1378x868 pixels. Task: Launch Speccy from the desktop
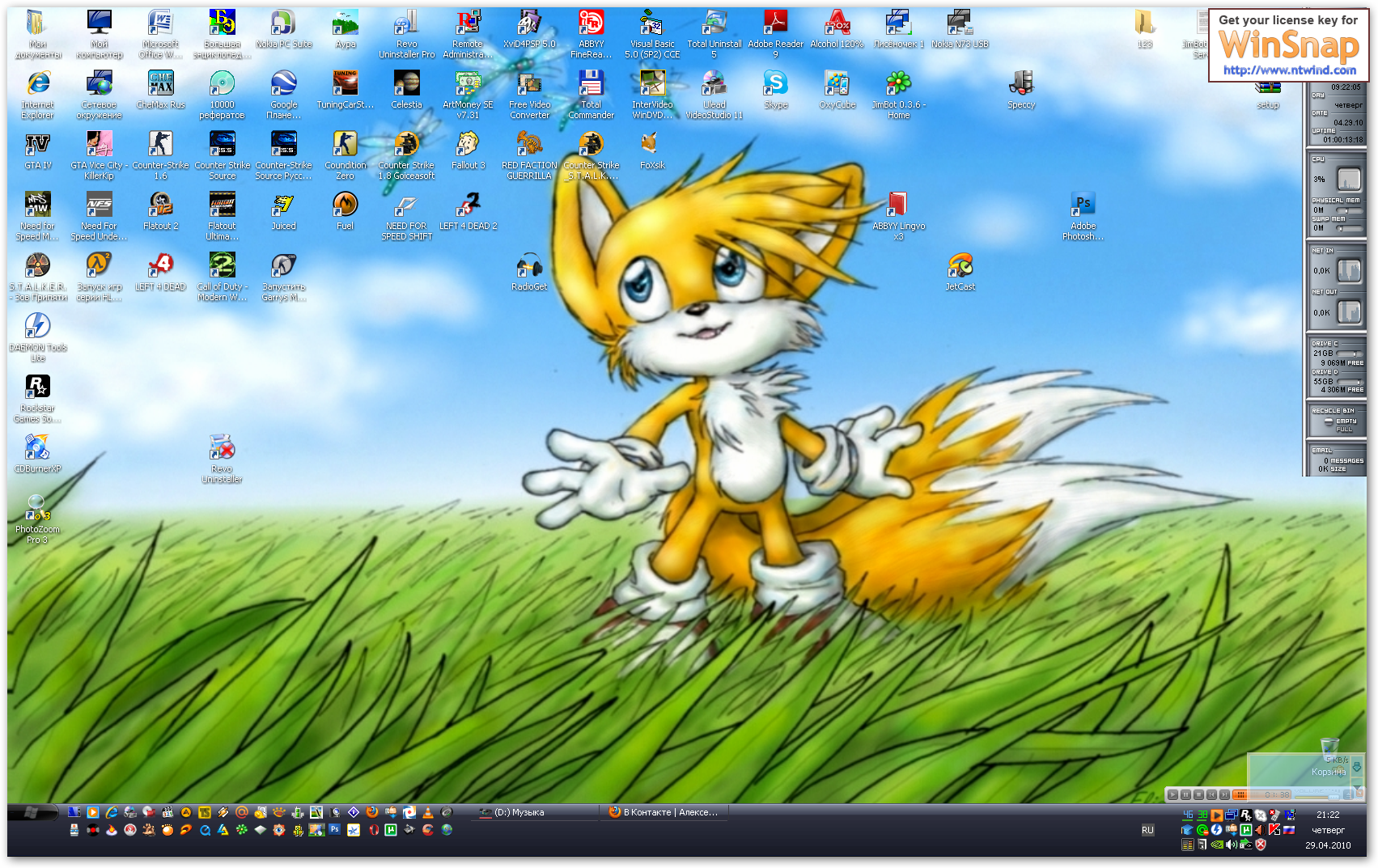[x=1022, y=90]
